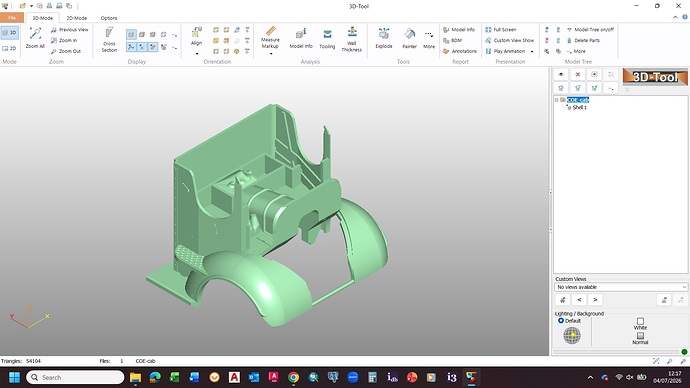Open Model Info in Analysis group
Screen dimensions: 690x388
[x=301, y=39]
